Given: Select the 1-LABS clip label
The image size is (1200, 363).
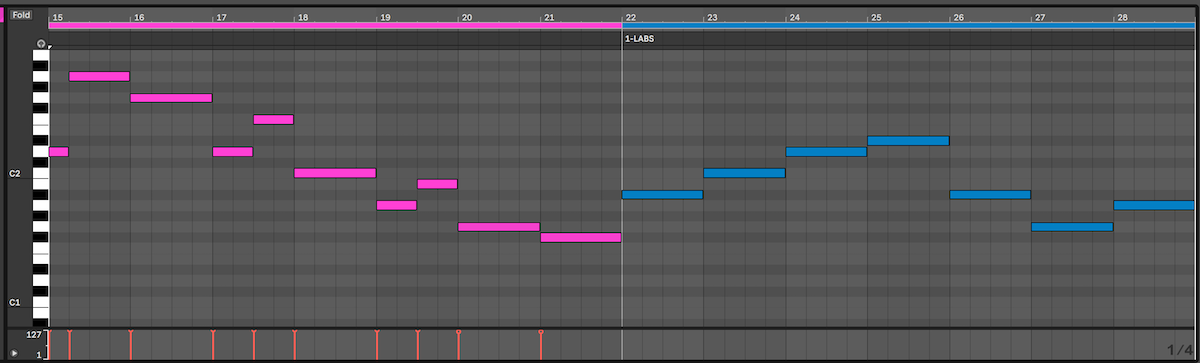Looking at the screenshot, I should point(639,38).
